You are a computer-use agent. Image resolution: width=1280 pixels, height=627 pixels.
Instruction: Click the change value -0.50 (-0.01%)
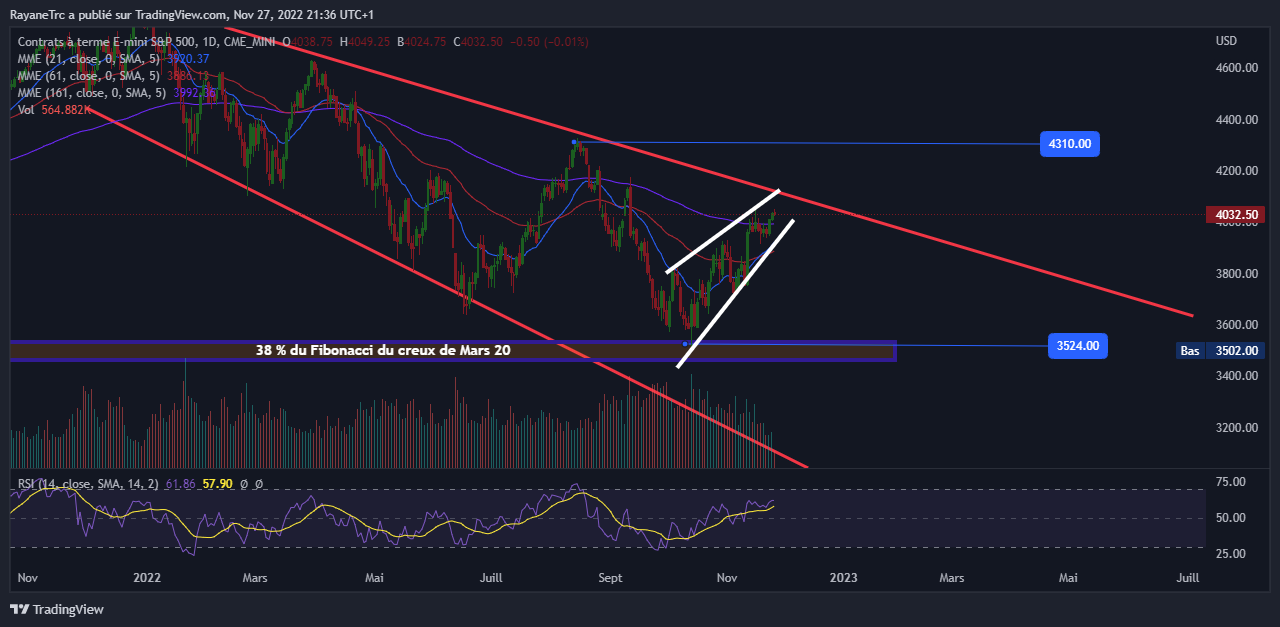[548, 42]
